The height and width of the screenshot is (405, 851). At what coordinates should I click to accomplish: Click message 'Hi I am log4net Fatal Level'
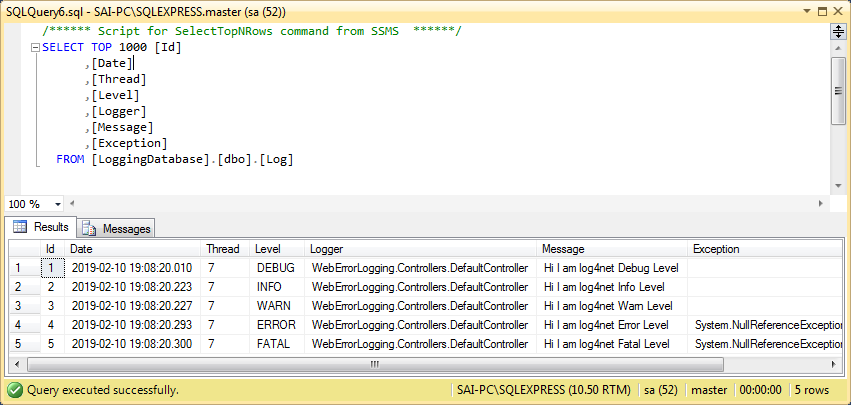pos(612,344)
